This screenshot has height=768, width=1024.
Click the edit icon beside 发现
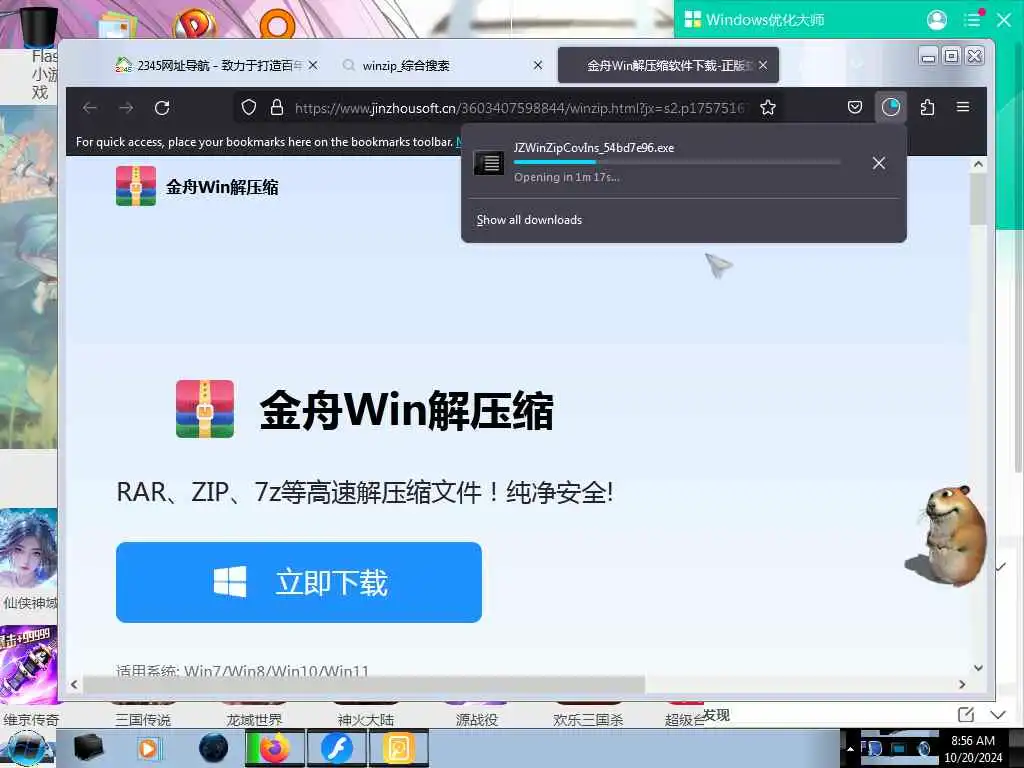966,714
